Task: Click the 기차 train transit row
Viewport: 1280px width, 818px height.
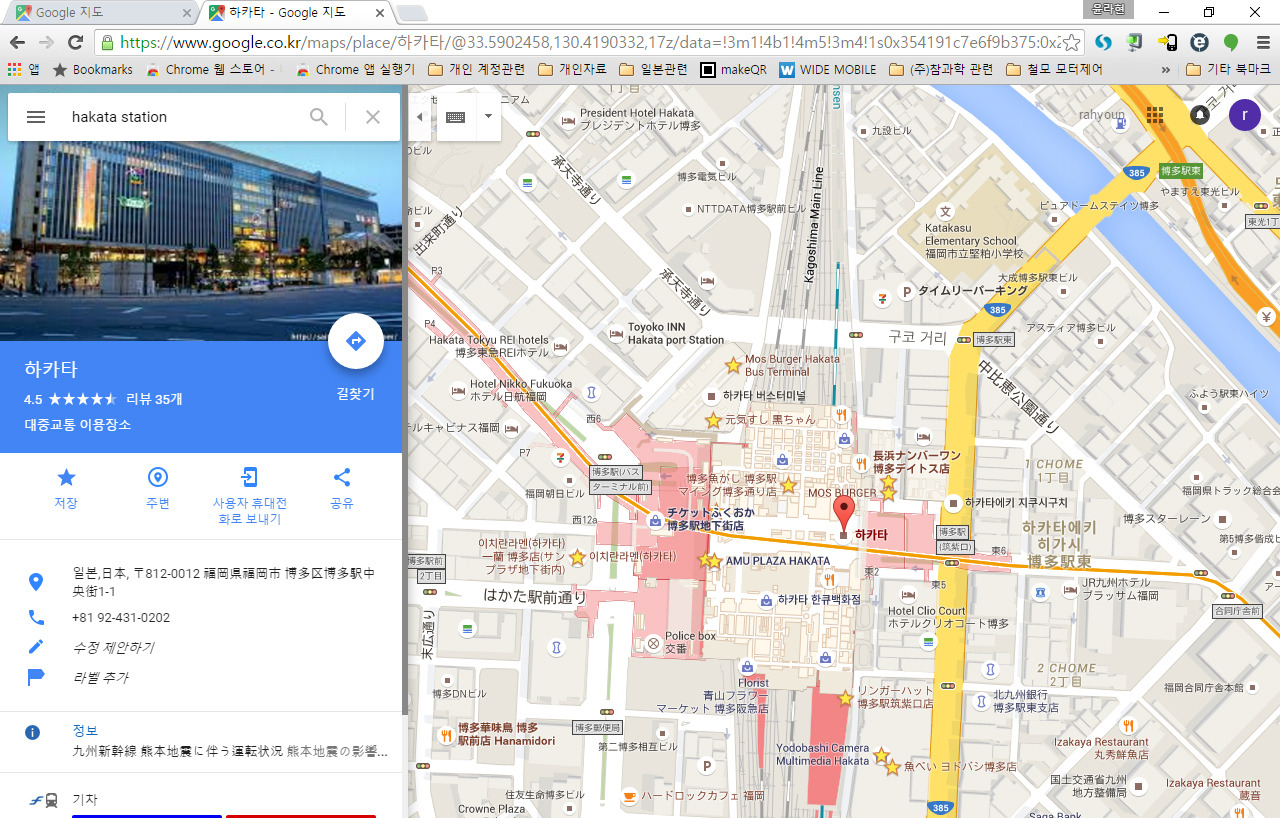Action: pyautogui.click(x=201, y=800)
